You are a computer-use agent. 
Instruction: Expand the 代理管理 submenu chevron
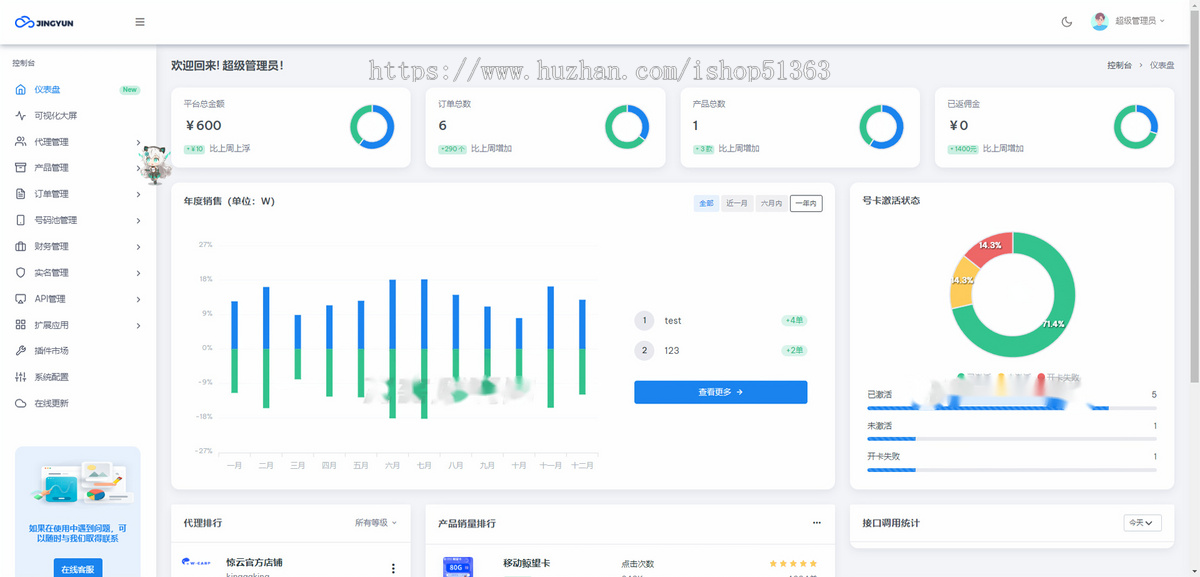[x=138, y=142]
